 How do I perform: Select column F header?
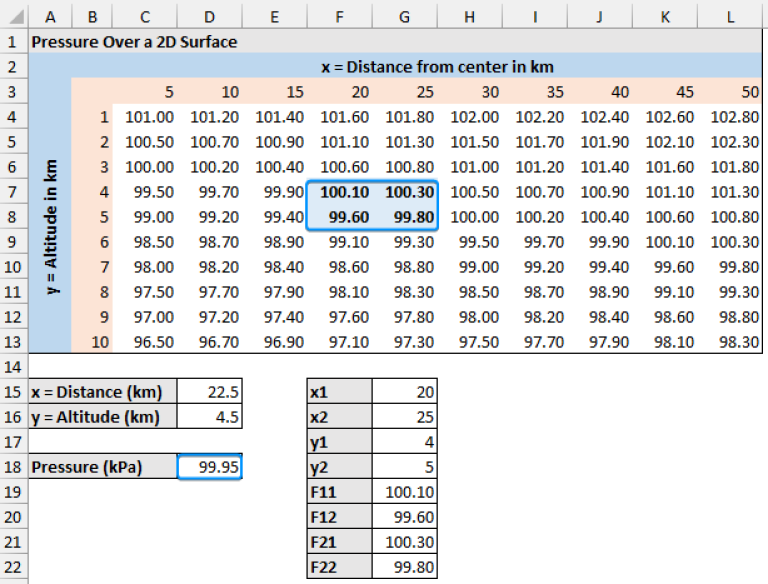click(x=339, y=17)
